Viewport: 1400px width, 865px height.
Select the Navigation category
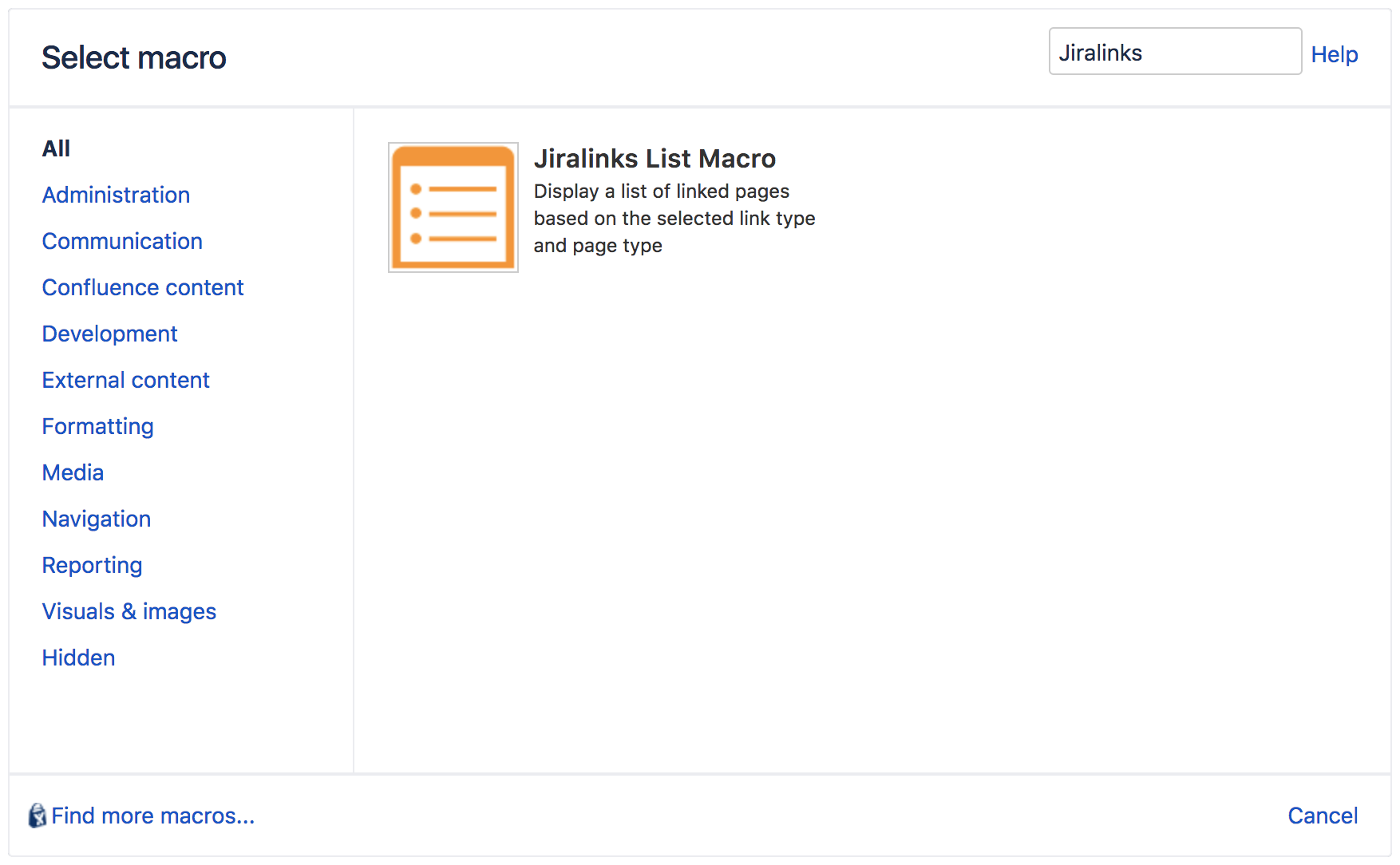[96, 519]
